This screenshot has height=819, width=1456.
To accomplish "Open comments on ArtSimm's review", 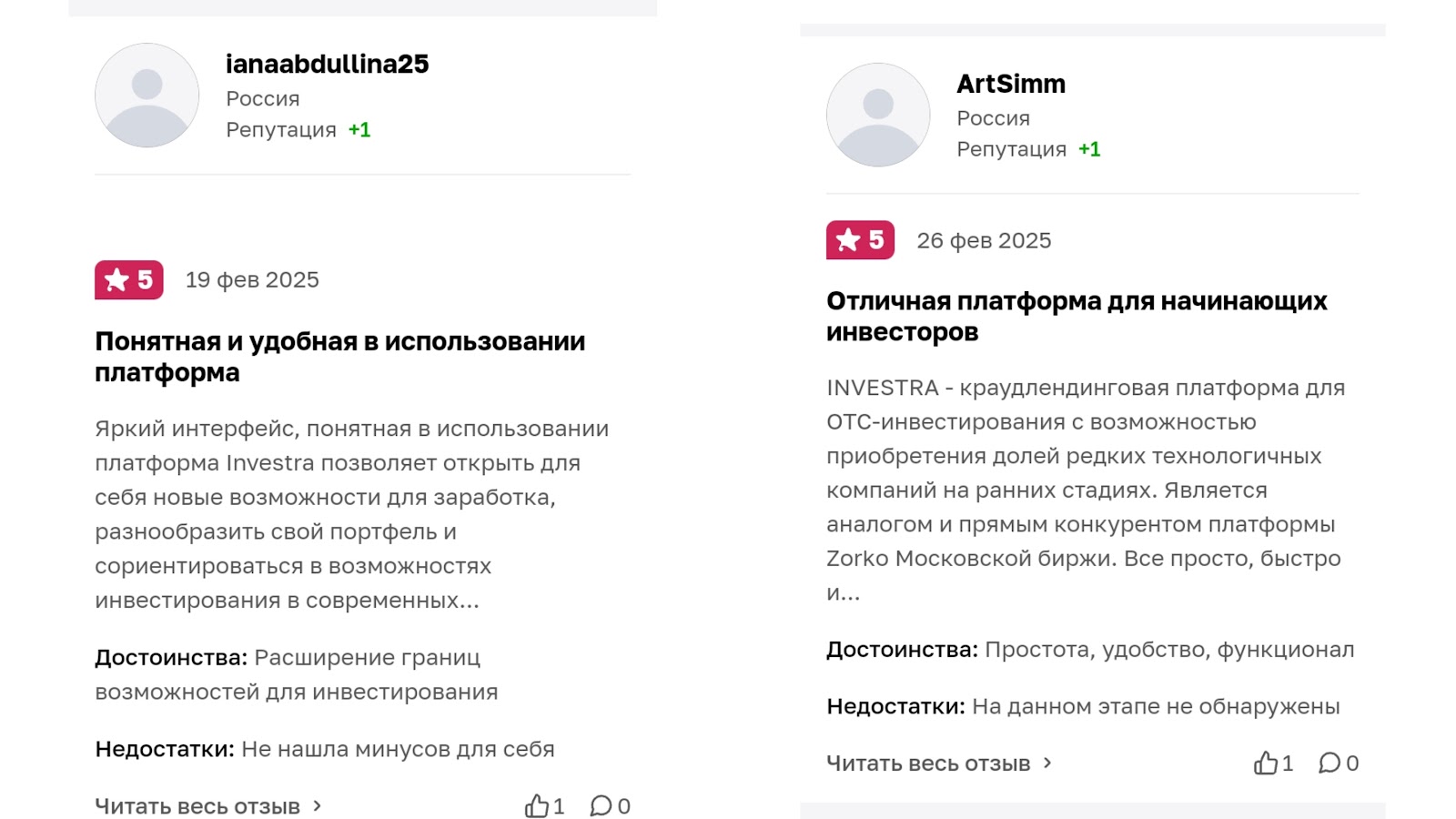I will [1330, 763].
